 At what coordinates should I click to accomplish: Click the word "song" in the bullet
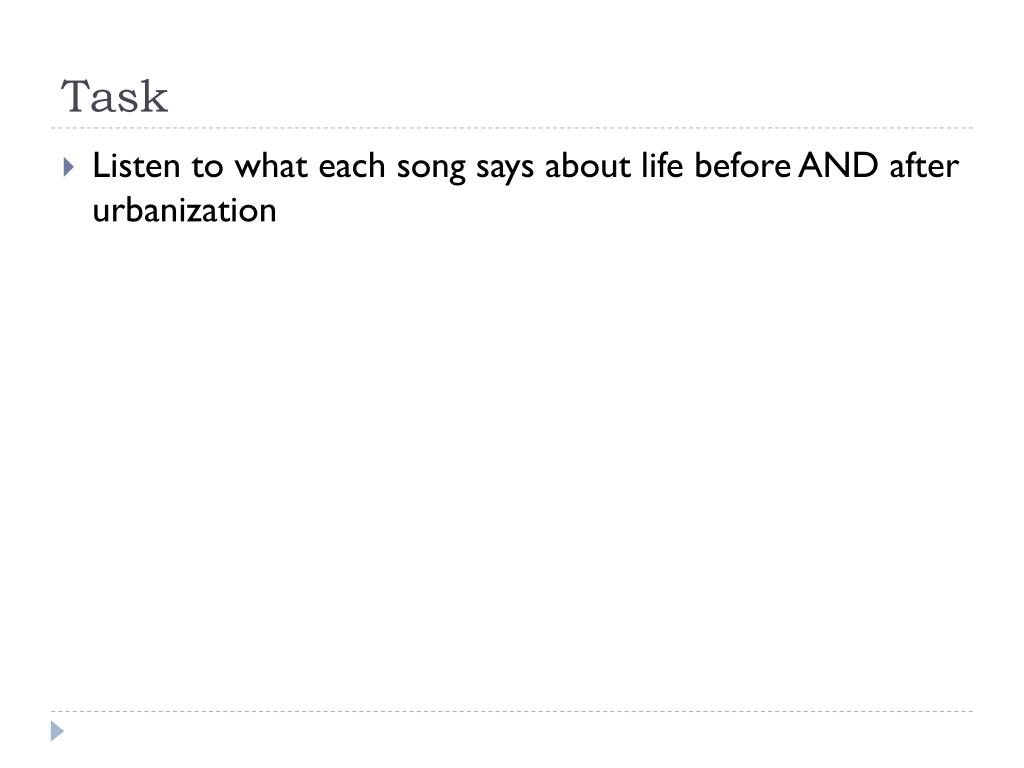[431, 168]
